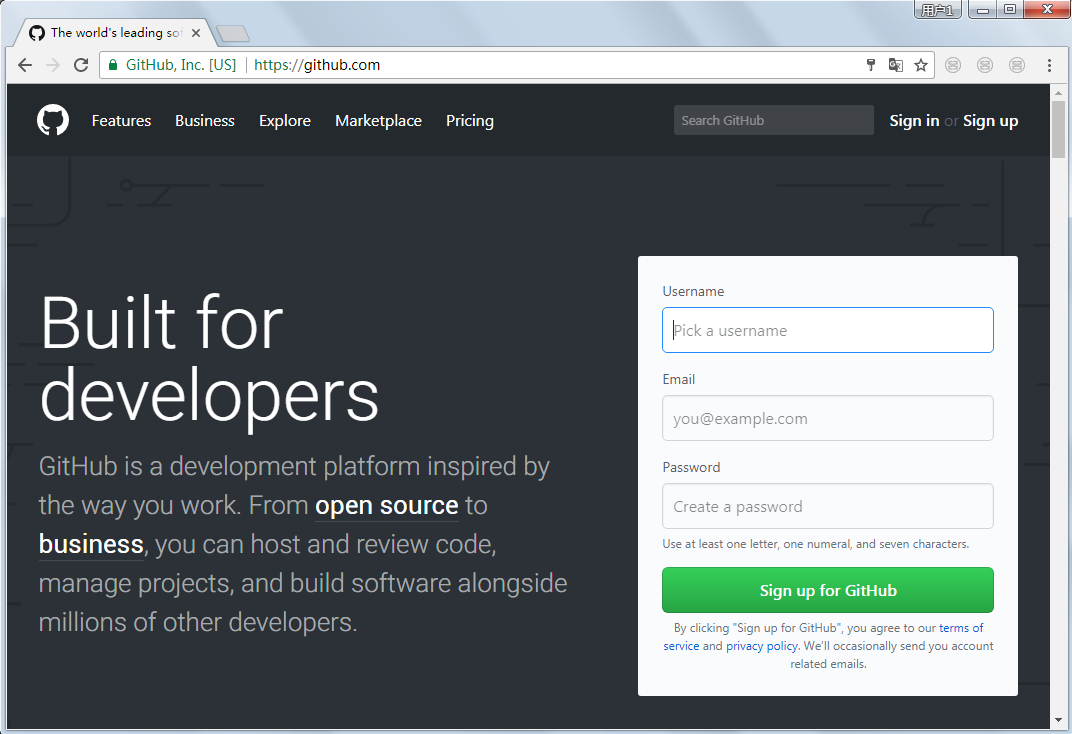Click the scrollbar down arrow
This screenshot has height=734, width=1072.
tap(1058, 720)
